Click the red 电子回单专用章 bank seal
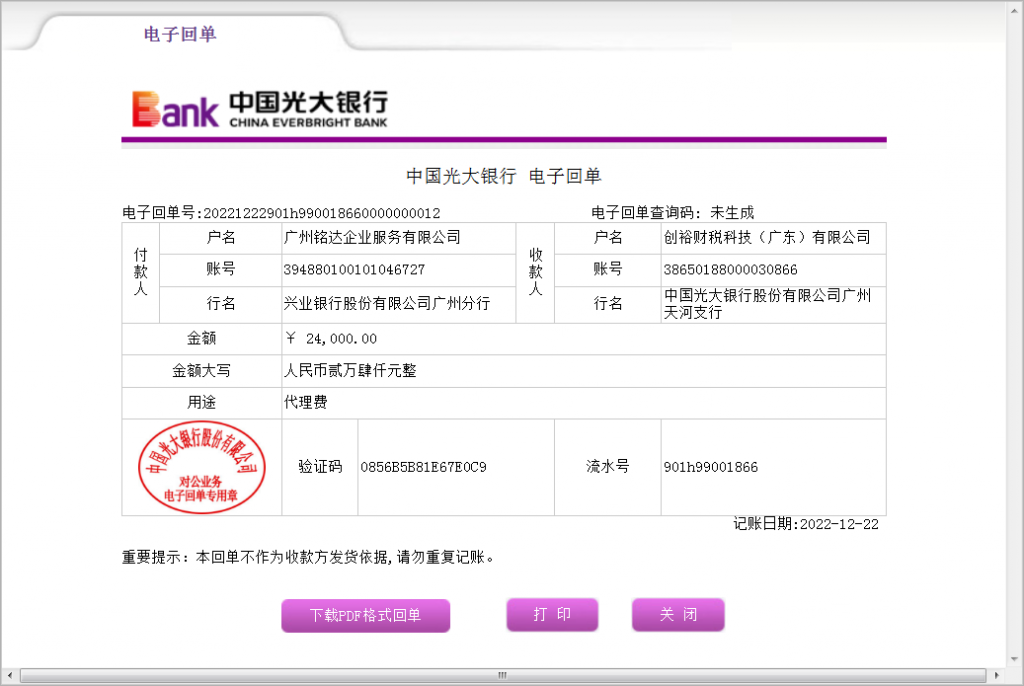Image resolution: width=1024 pixels, height=686 pixels. [202, 467]
